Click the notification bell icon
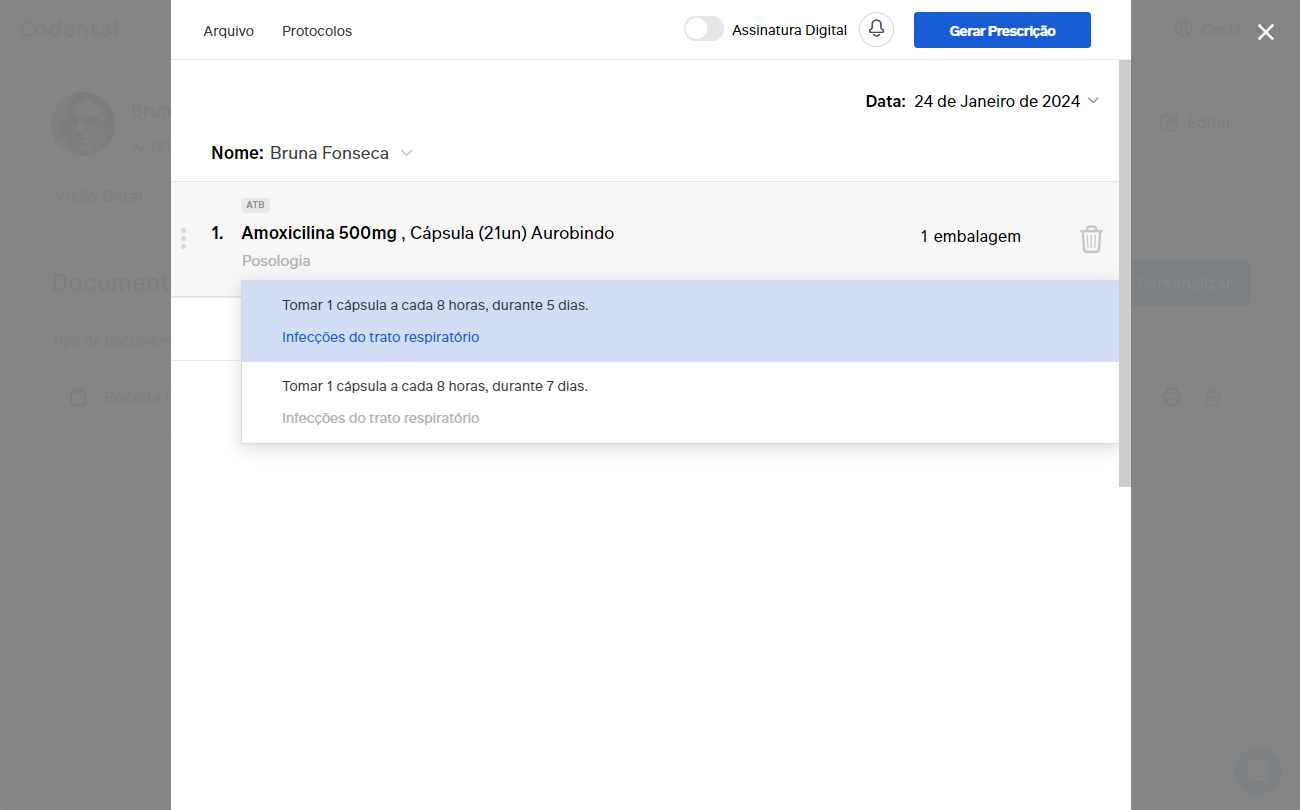The width and height of the screenshot is (1300, 810). click(x=876, y=30)
